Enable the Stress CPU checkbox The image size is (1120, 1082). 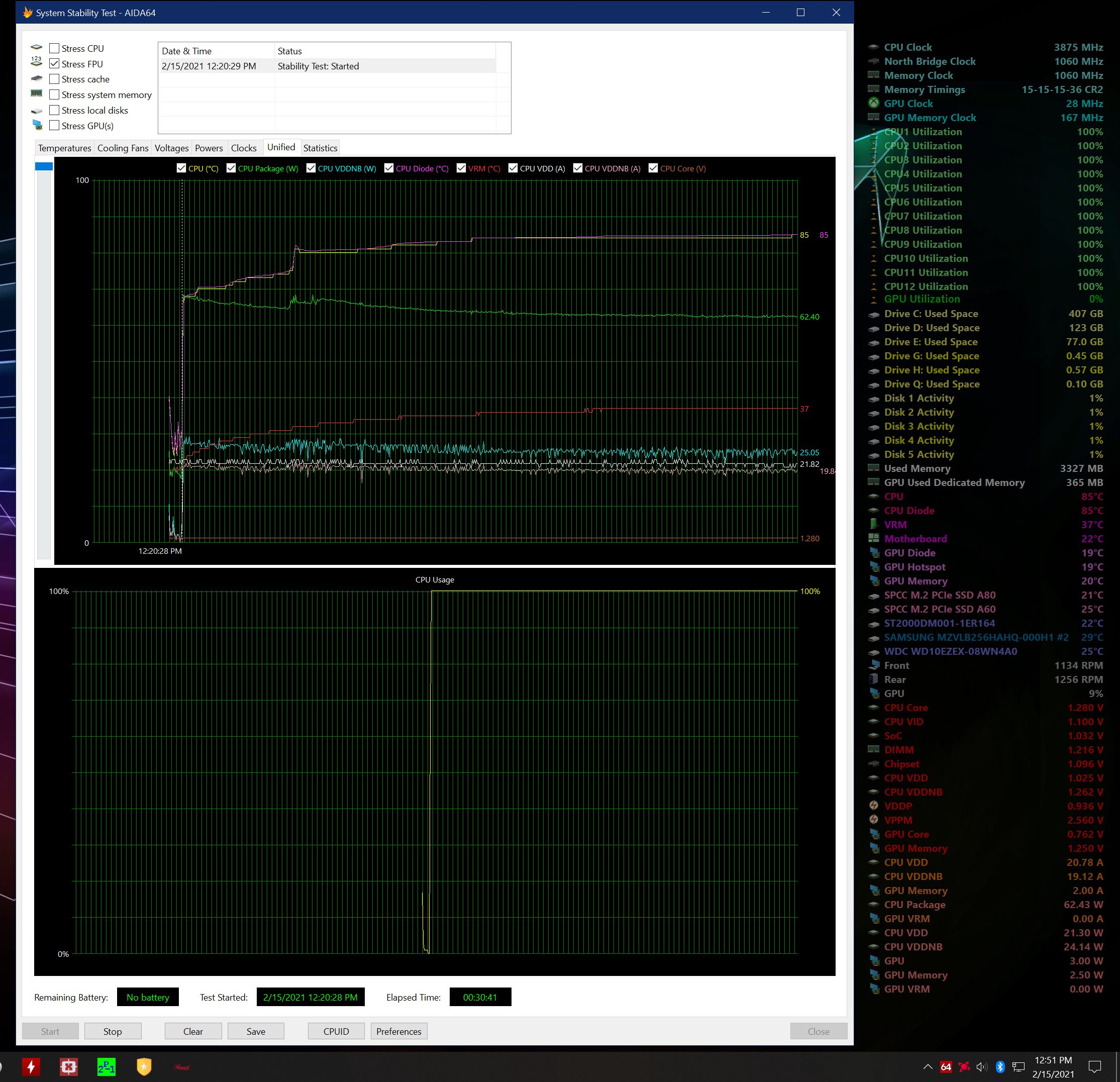54,49
